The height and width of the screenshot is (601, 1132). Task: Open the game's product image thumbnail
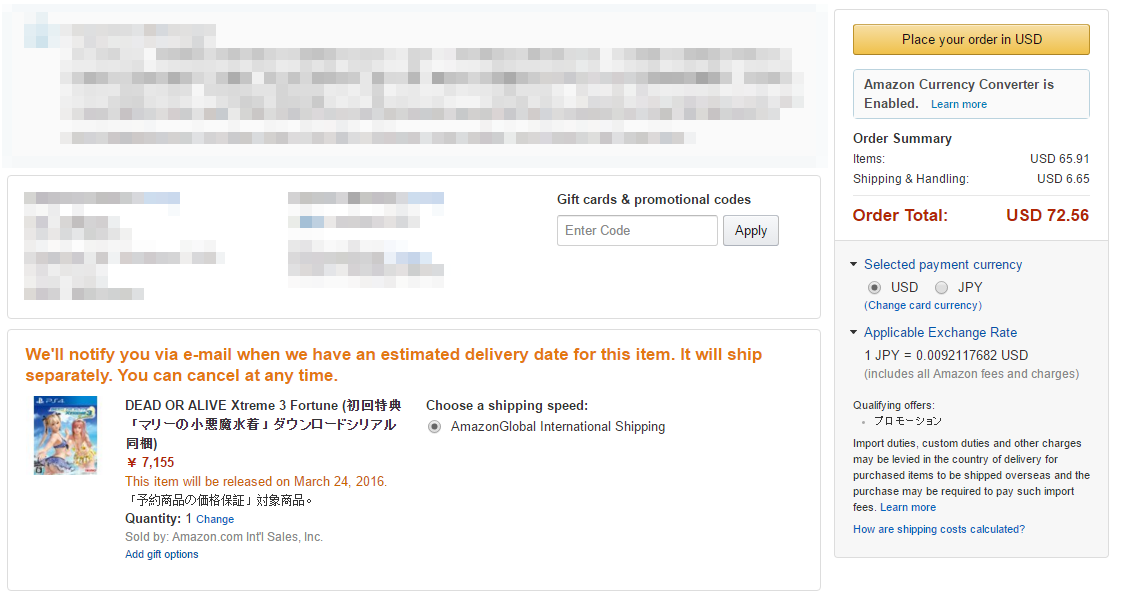tap(64, 435)
